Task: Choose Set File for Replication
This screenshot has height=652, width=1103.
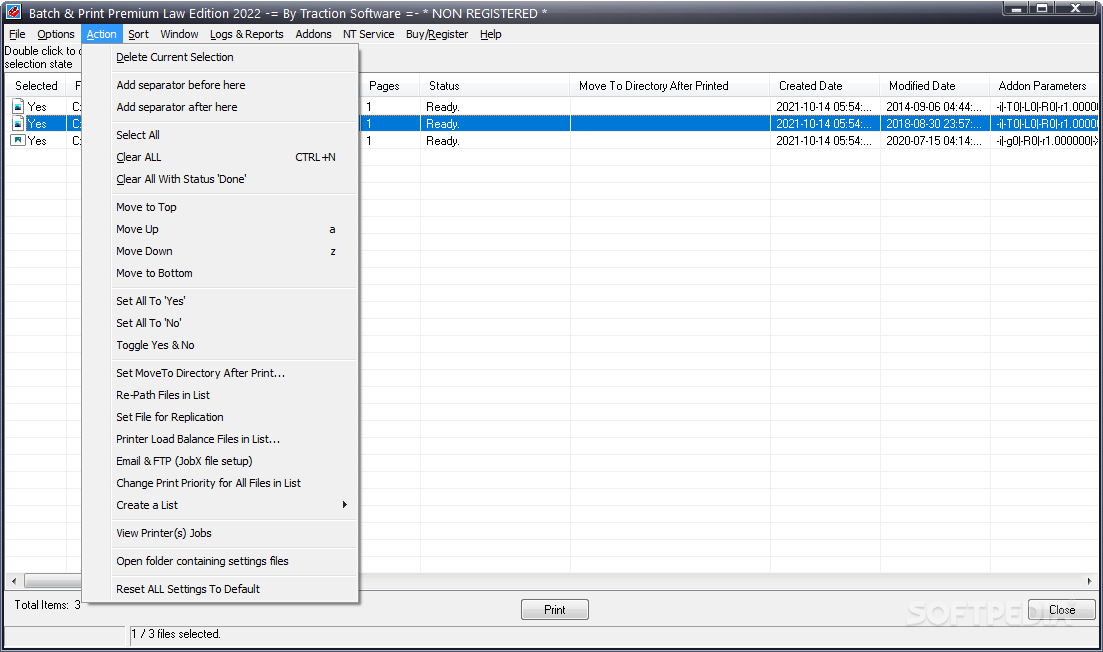Action: pyautogui.click(x=220, y=417)
